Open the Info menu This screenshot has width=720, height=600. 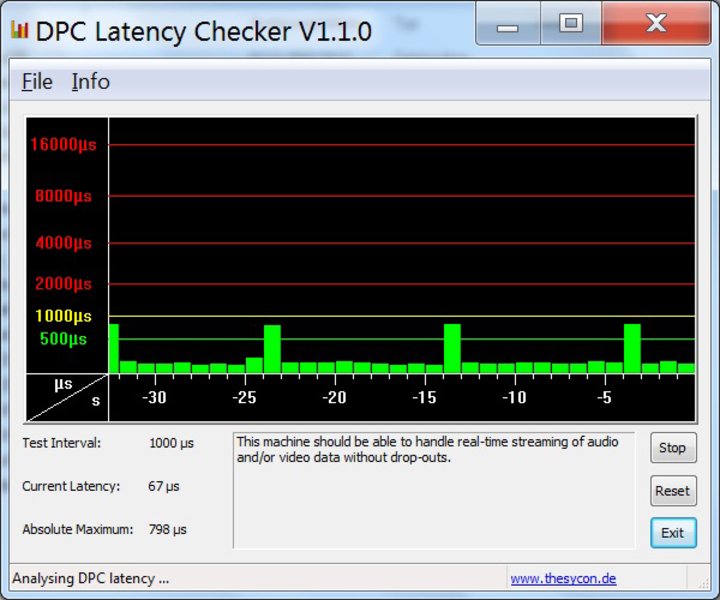[x=90, y=82]
